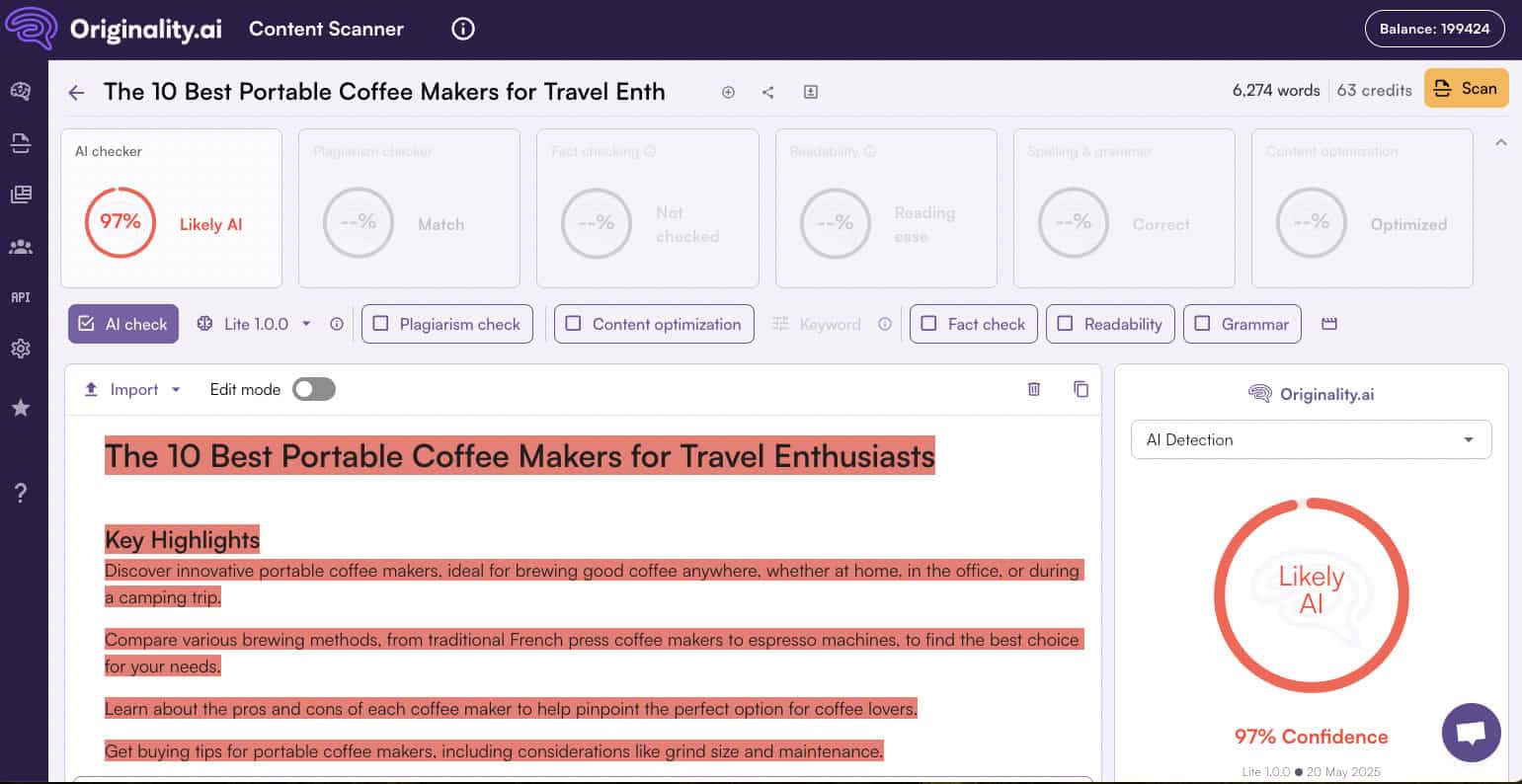Open the second sidebar icon with stacked trays
1522x784 pixels.
pyautogui.click(x=21, y=143)
